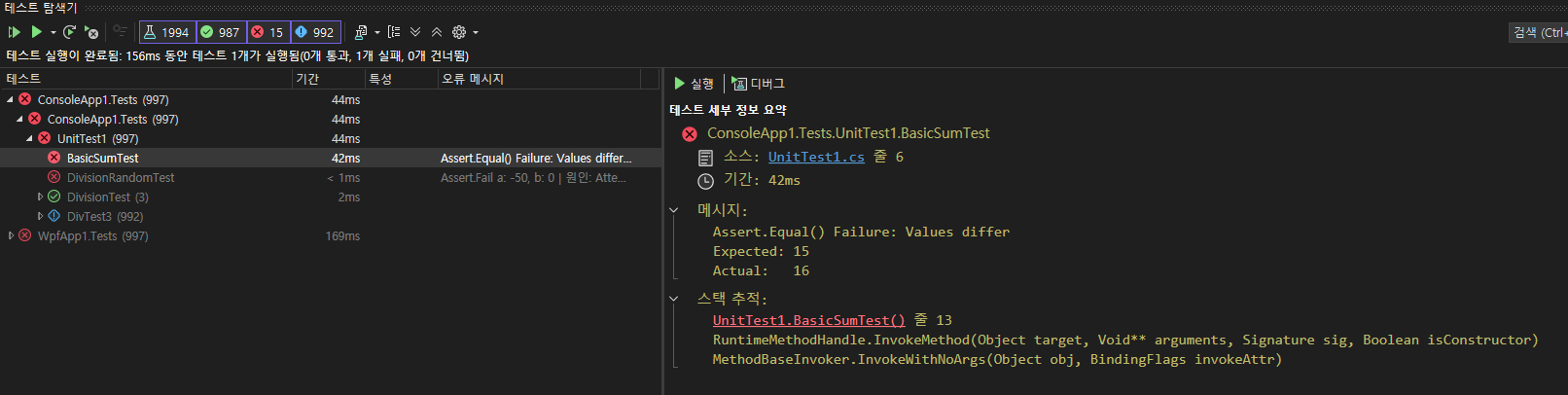Open the UnitTest1.cs source link
The width and height of the screenshot is (1568, 395).
[815, 157]
